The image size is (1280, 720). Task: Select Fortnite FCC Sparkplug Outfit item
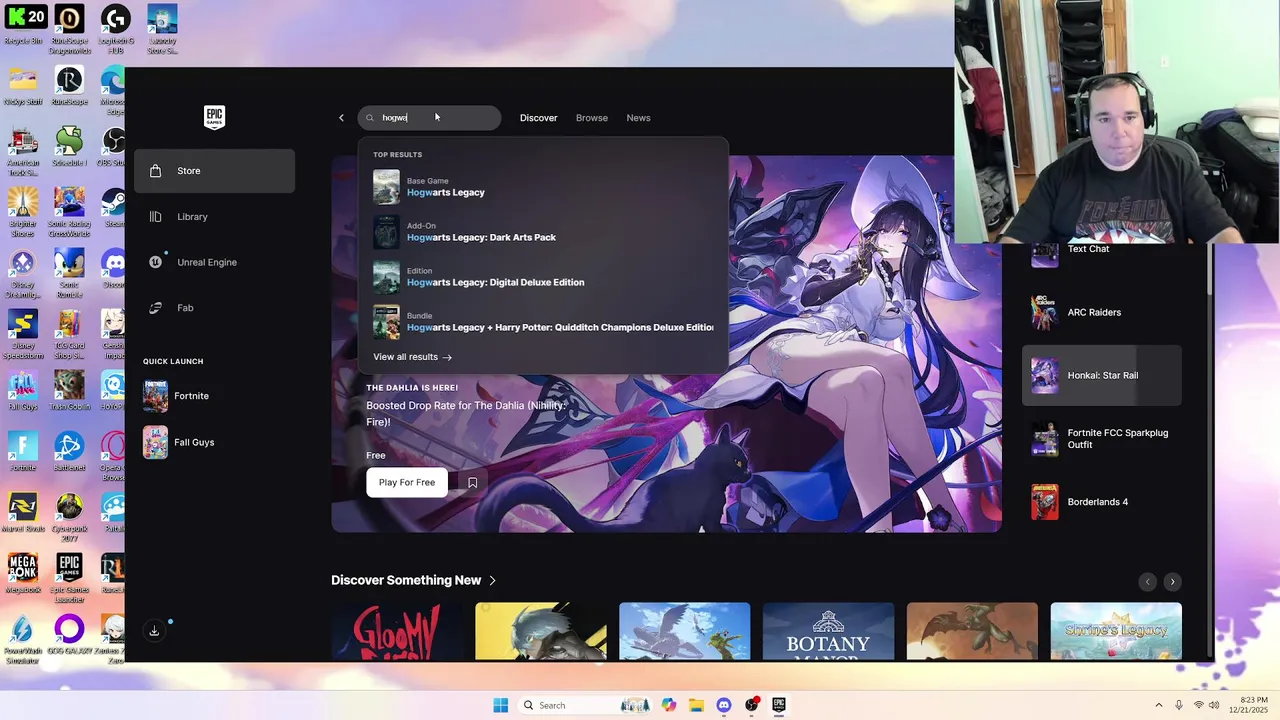(1101, 439)
